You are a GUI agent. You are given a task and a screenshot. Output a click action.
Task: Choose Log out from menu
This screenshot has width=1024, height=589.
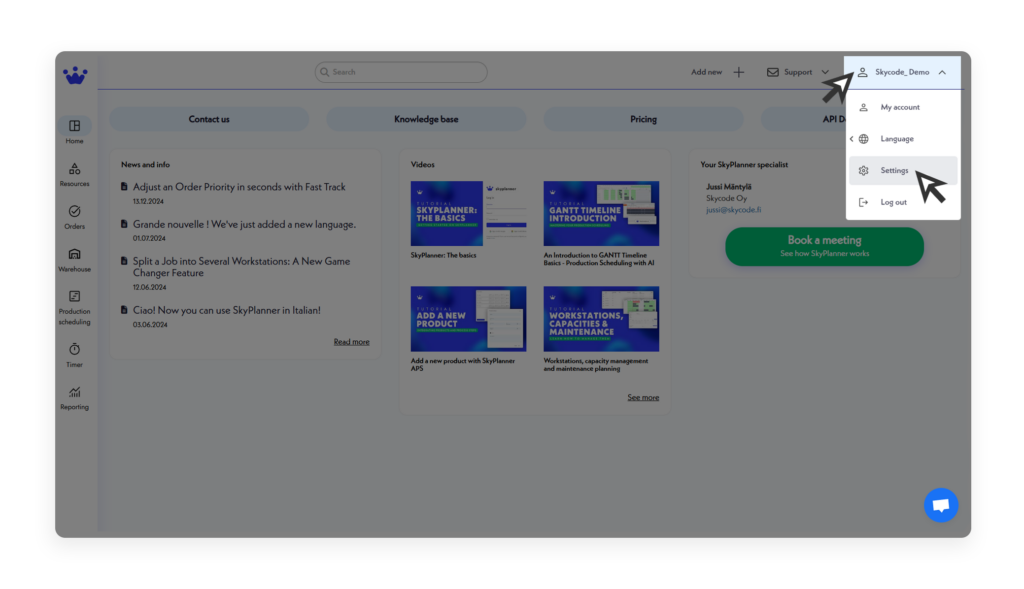click(893, 202)
